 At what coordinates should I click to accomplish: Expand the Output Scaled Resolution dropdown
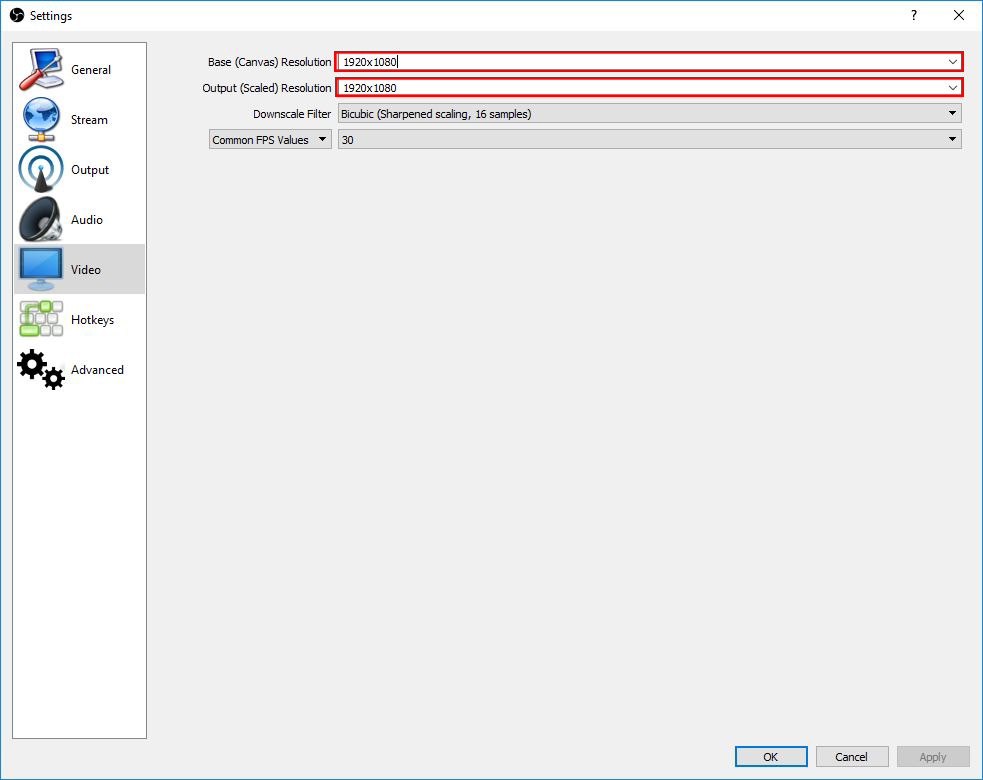(x=952, y=87)
